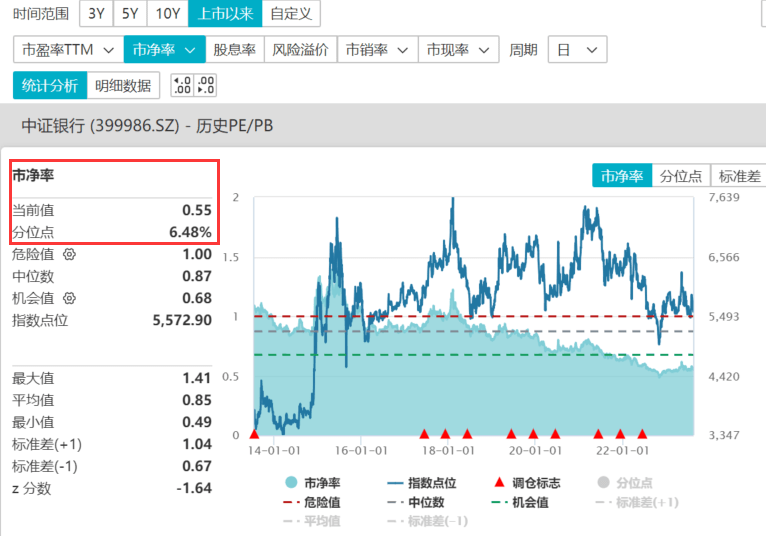Image resolution: width=766 pixels, height=536 pixels.
Task: Open settings gear beside 机会值
Action: coord(69,298)
